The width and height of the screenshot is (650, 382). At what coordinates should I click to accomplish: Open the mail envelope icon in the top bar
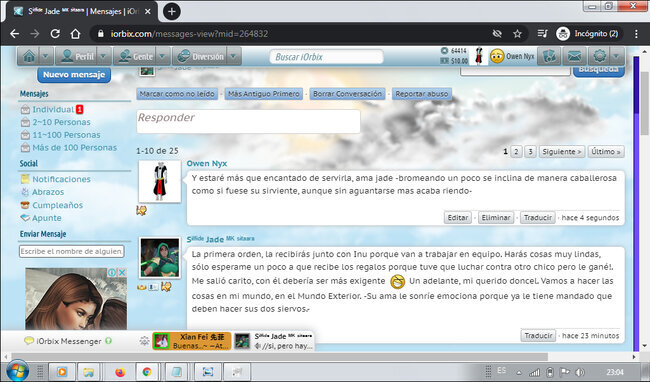click(574, 56)
